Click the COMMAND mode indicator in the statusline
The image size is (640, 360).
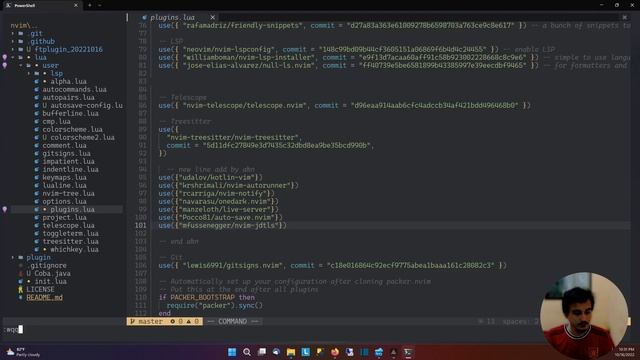click(x=232, y=322)
